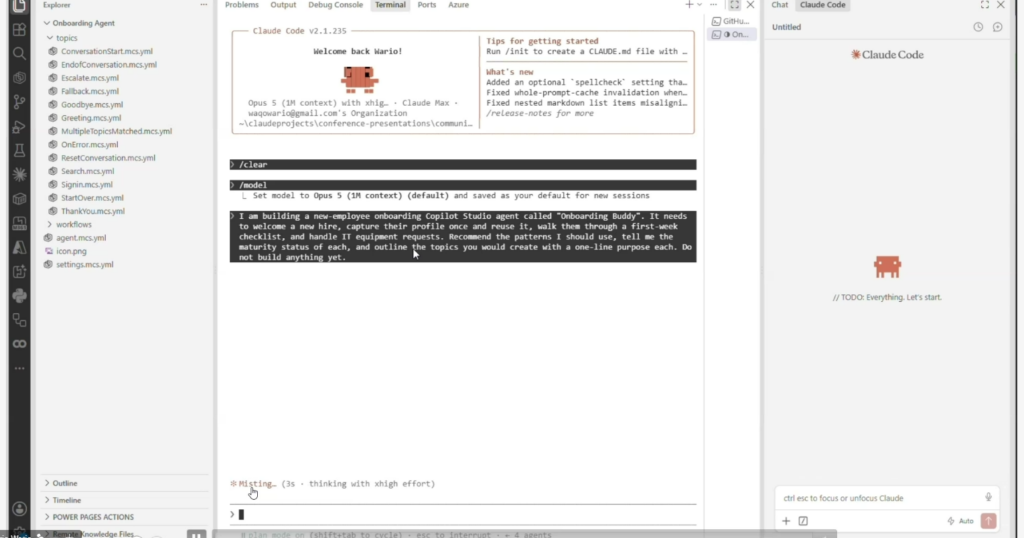The width and height of the screenshot is (1024, 538).
Task: Open terminal panel more actions ellipsis
Action: click(x=713, y=5)
